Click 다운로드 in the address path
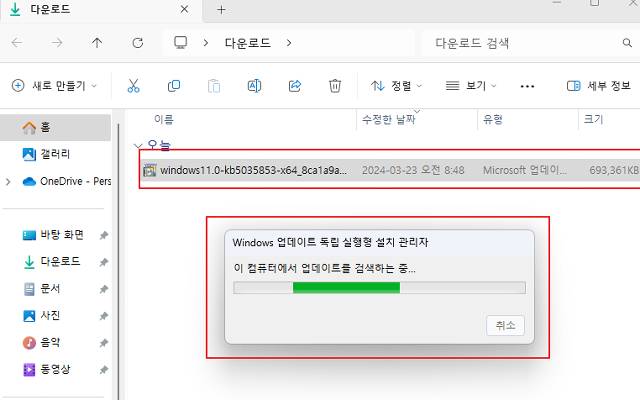 [247, 42]
